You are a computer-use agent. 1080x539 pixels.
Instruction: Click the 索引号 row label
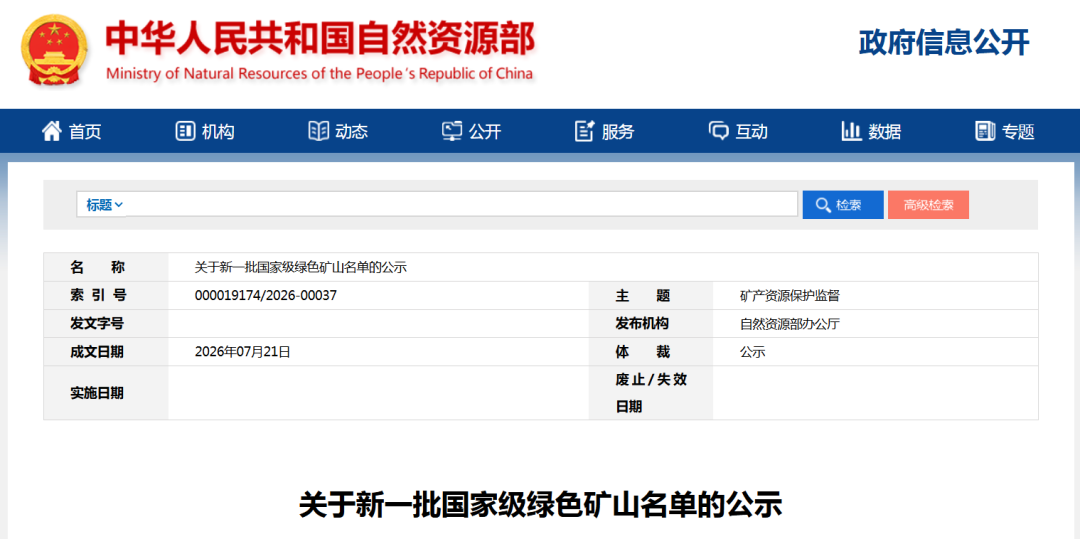[x=98, y=295]
